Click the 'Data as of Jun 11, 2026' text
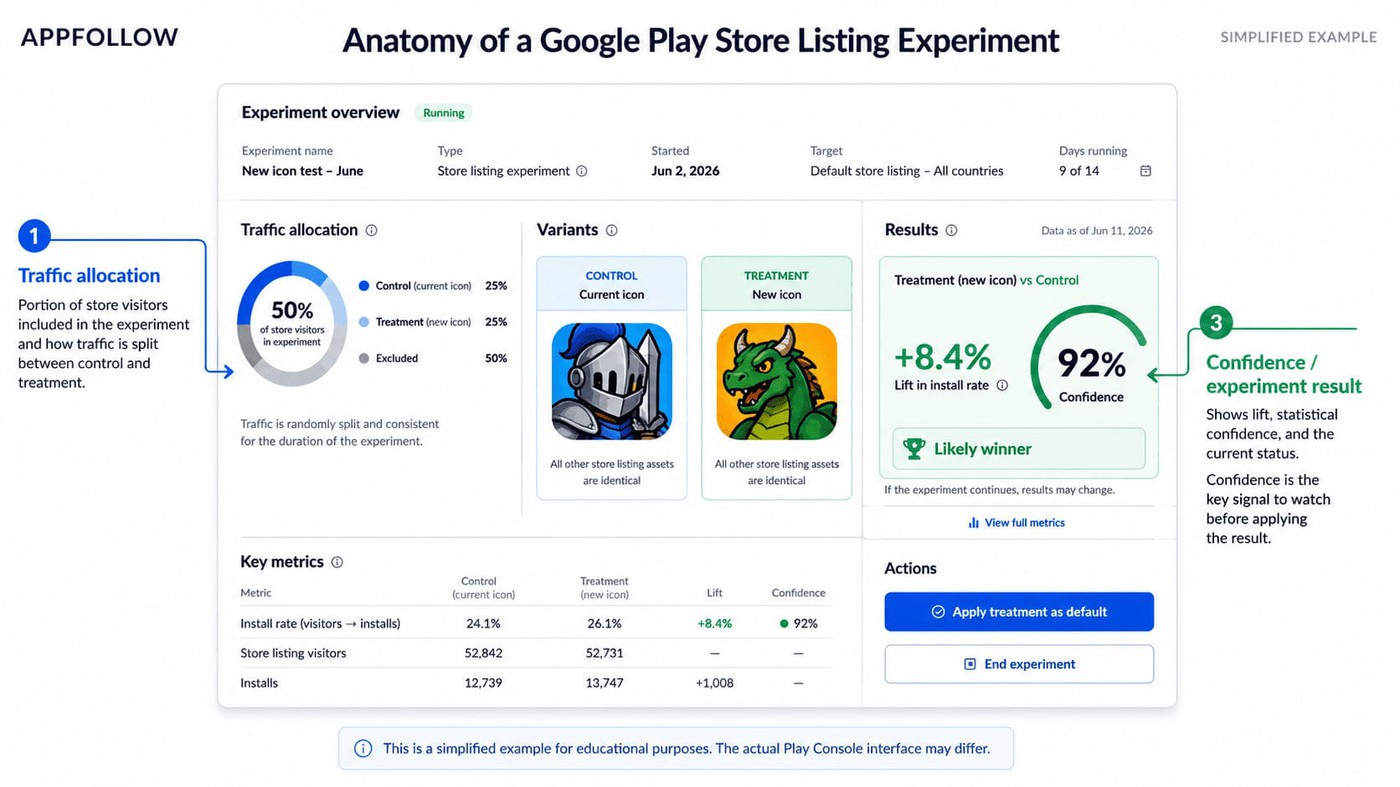This screenshot has height=787, width=1400. [x=1097, y=231]
